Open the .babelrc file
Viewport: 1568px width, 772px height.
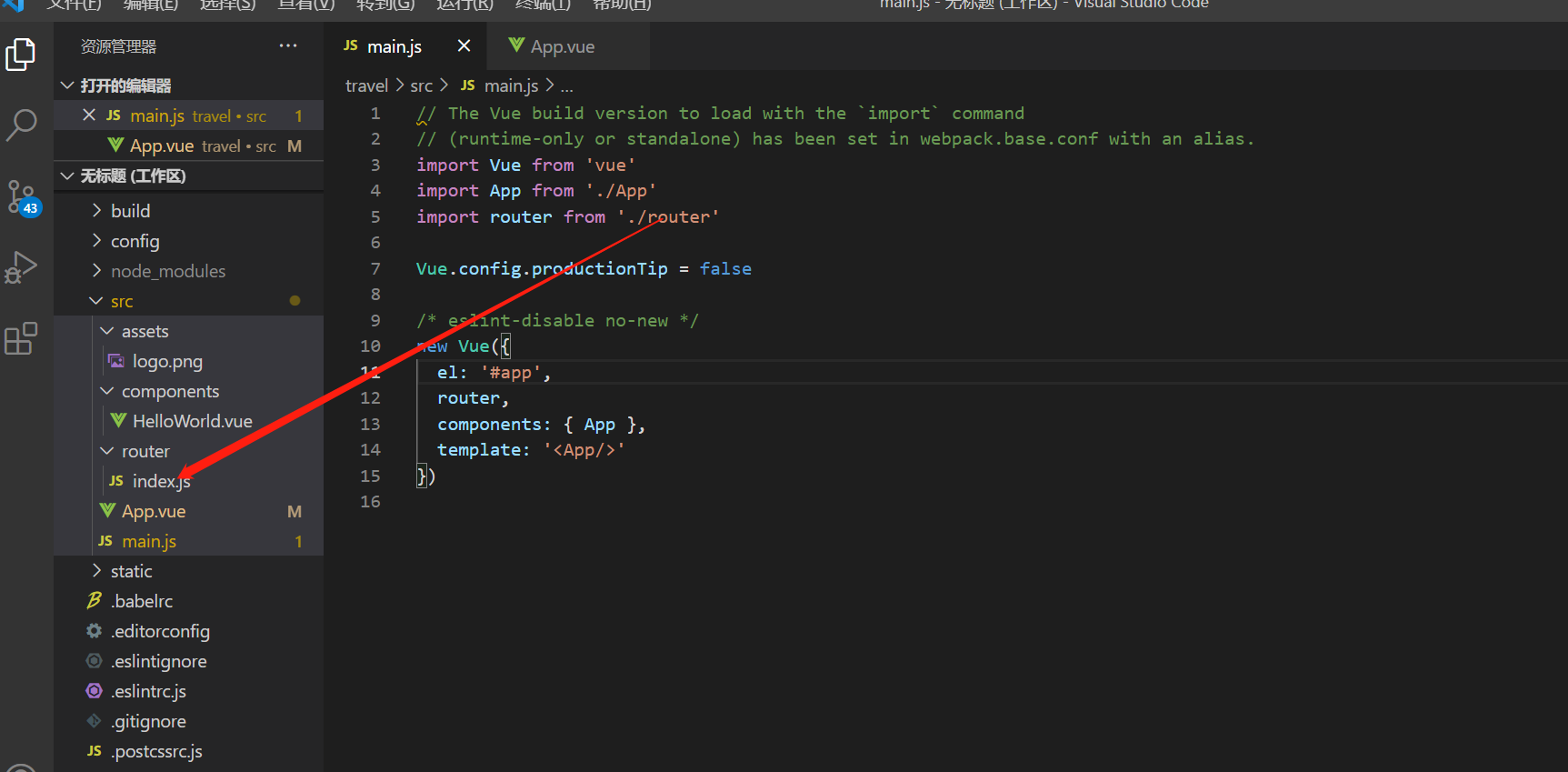(x=188, y=601)
